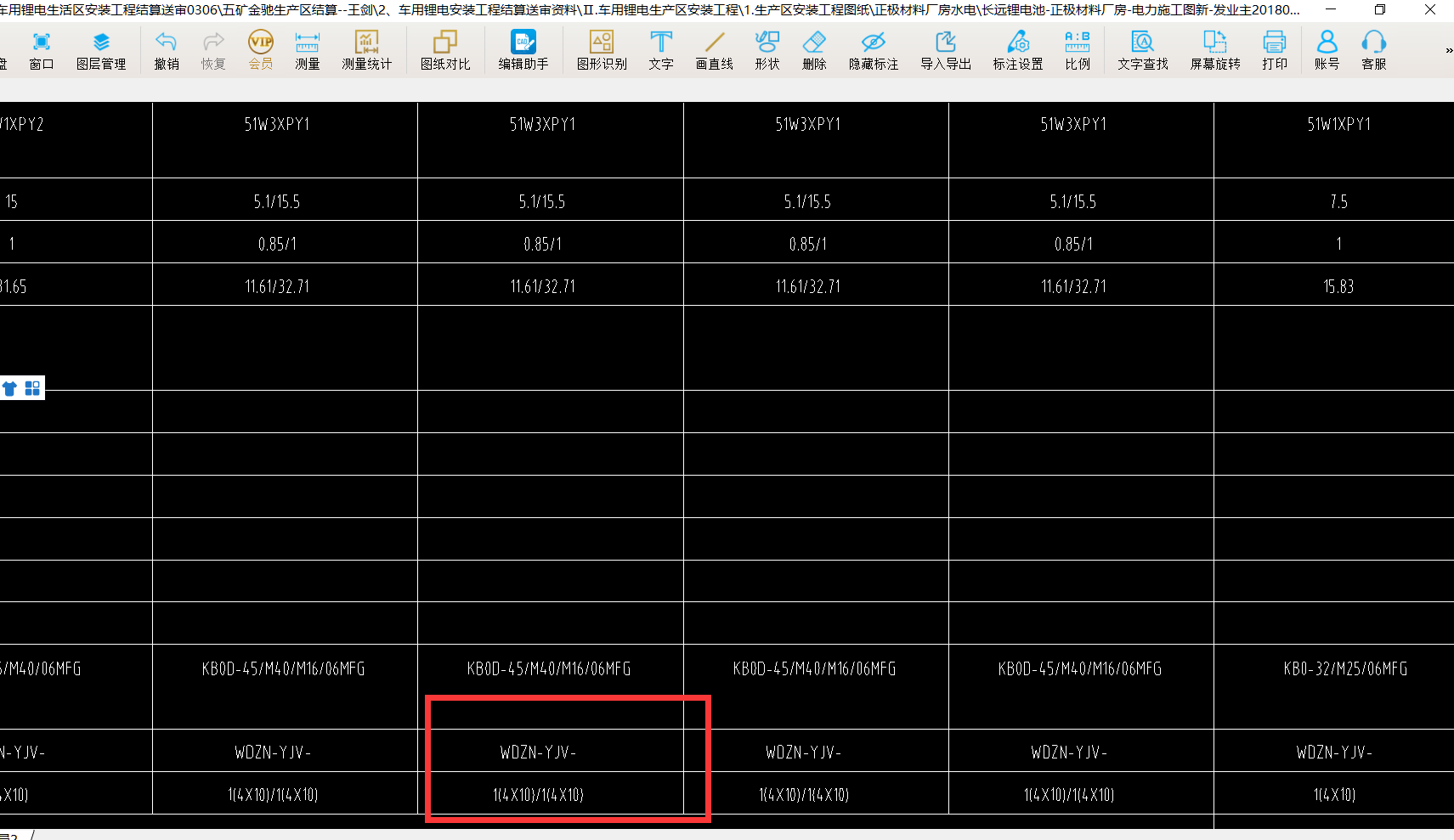
Task: Launch 图纸对比 drawing compare
Action: click(x=444, y=50)
